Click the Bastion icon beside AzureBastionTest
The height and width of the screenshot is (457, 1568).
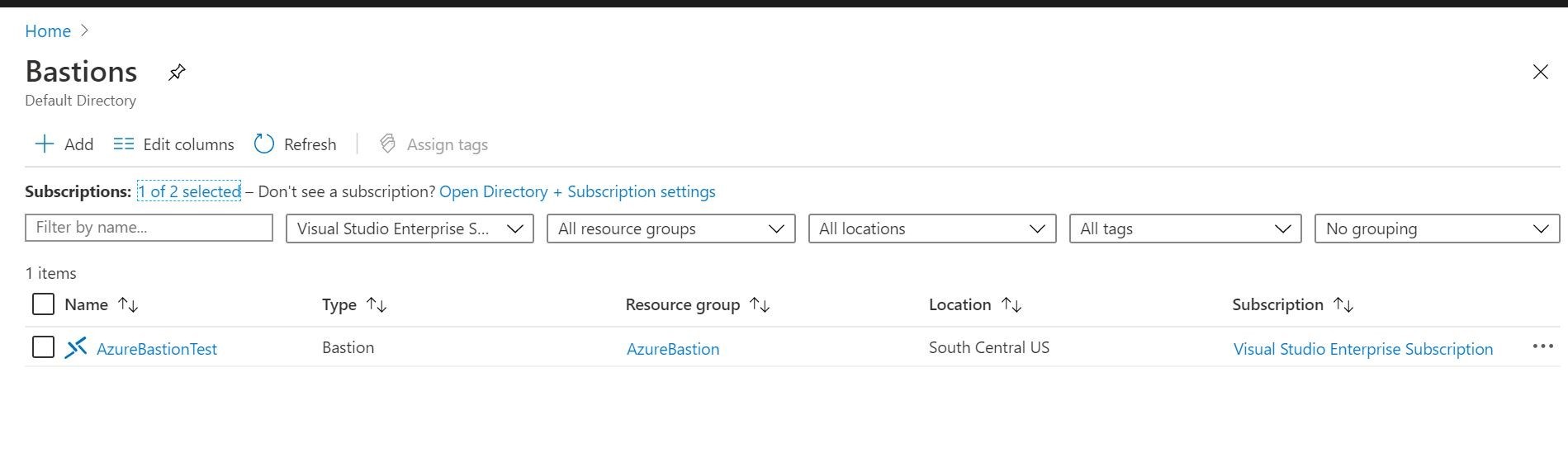(x=76, y=348)
